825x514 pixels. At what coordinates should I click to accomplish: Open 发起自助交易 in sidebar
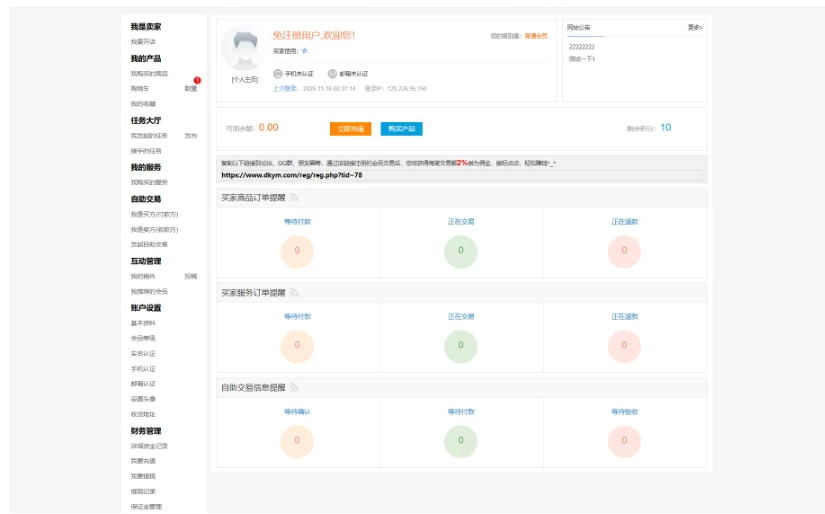click(x=149, y=245)
